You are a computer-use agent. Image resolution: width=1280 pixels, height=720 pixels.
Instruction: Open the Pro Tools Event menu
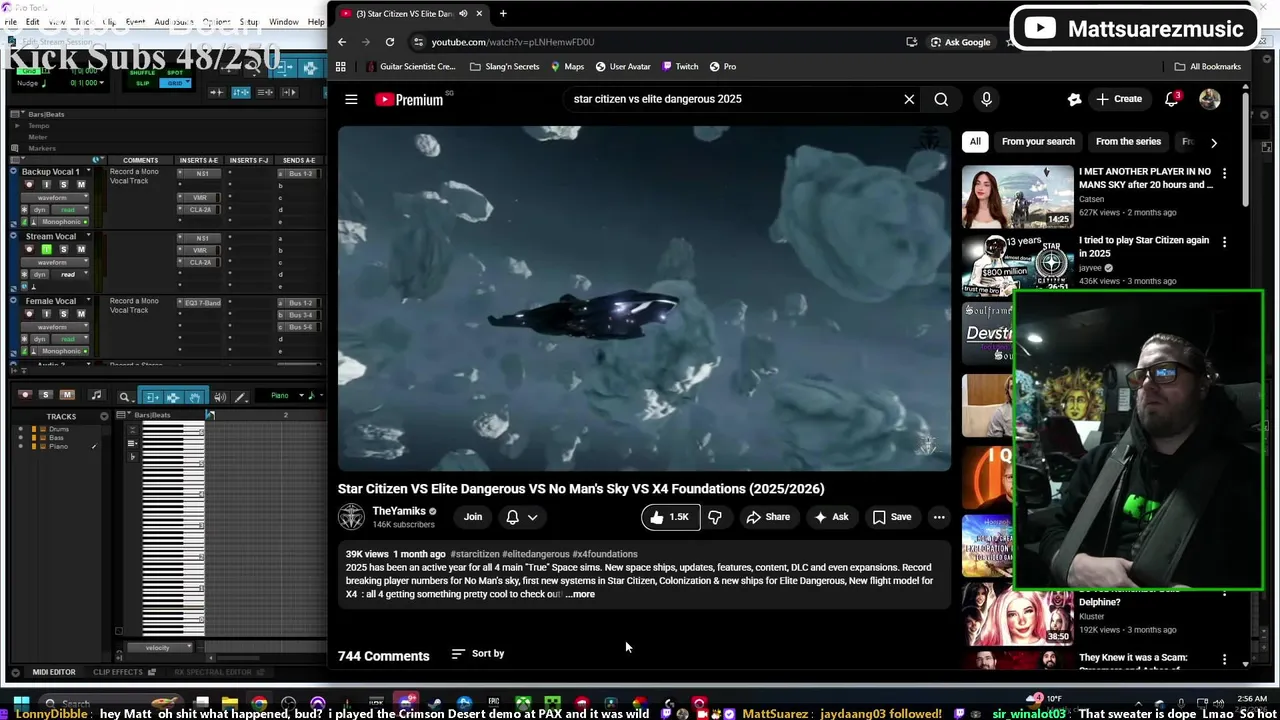tap(136, 22)
